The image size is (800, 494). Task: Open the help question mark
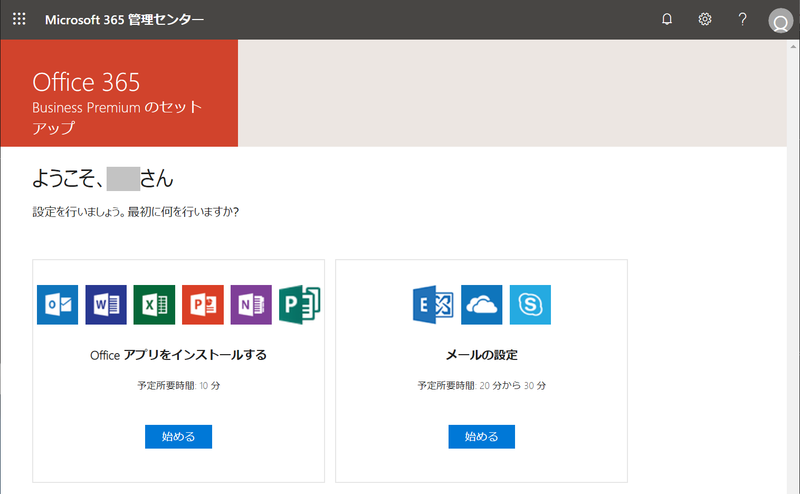click(x=742, y=19)
